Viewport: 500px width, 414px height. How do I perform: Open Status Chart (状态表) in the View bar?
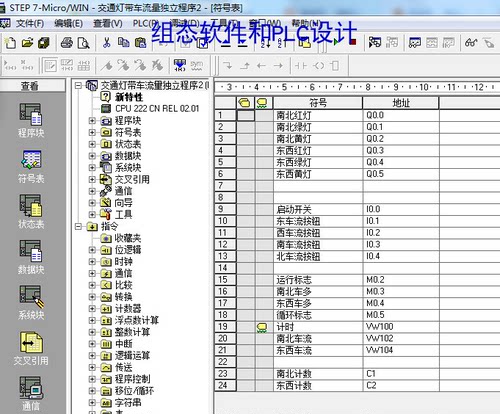point(31,211)
